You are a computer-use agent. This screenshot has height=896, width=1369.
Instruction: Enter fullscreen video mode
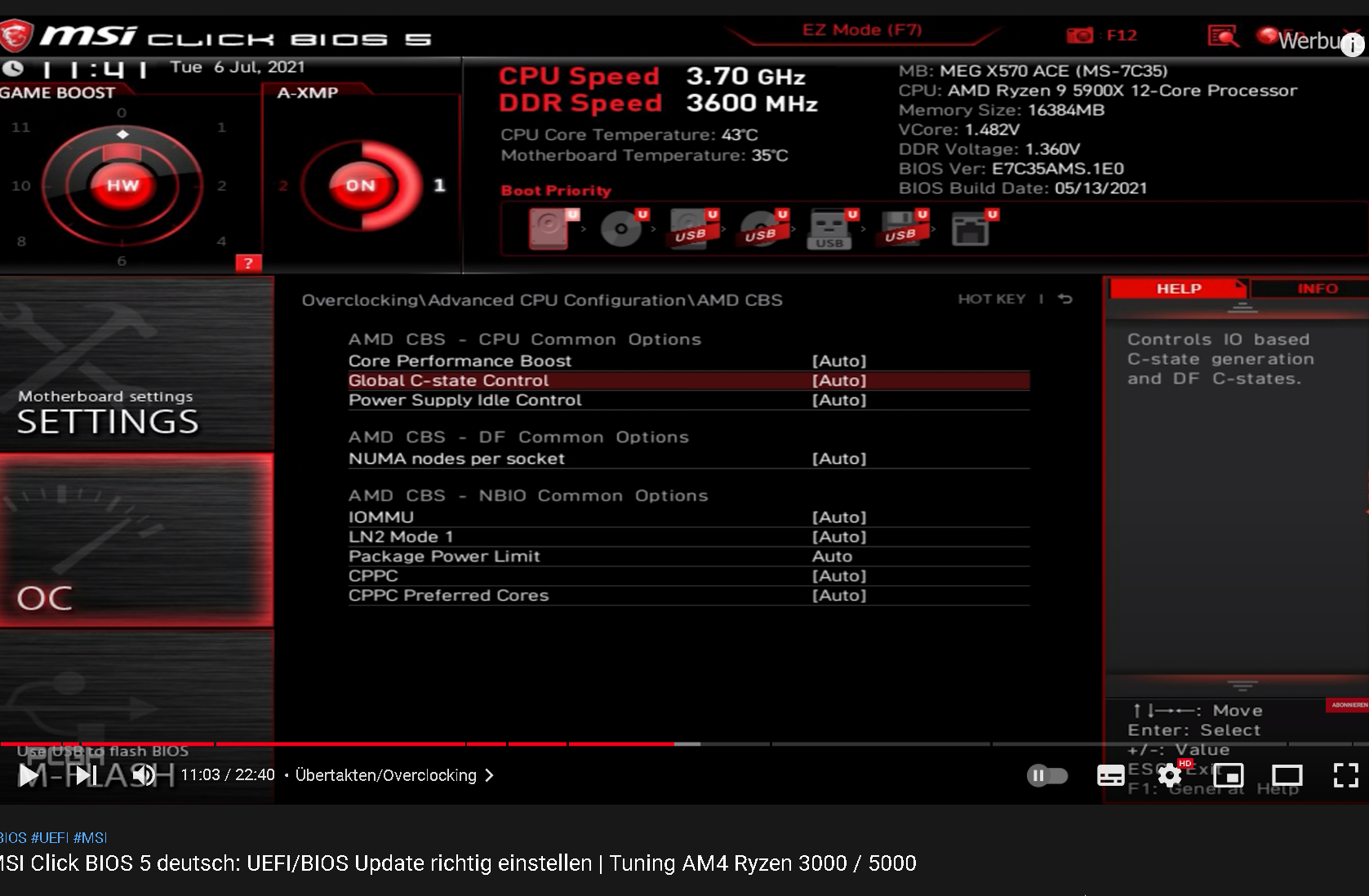coord(1346,775)
